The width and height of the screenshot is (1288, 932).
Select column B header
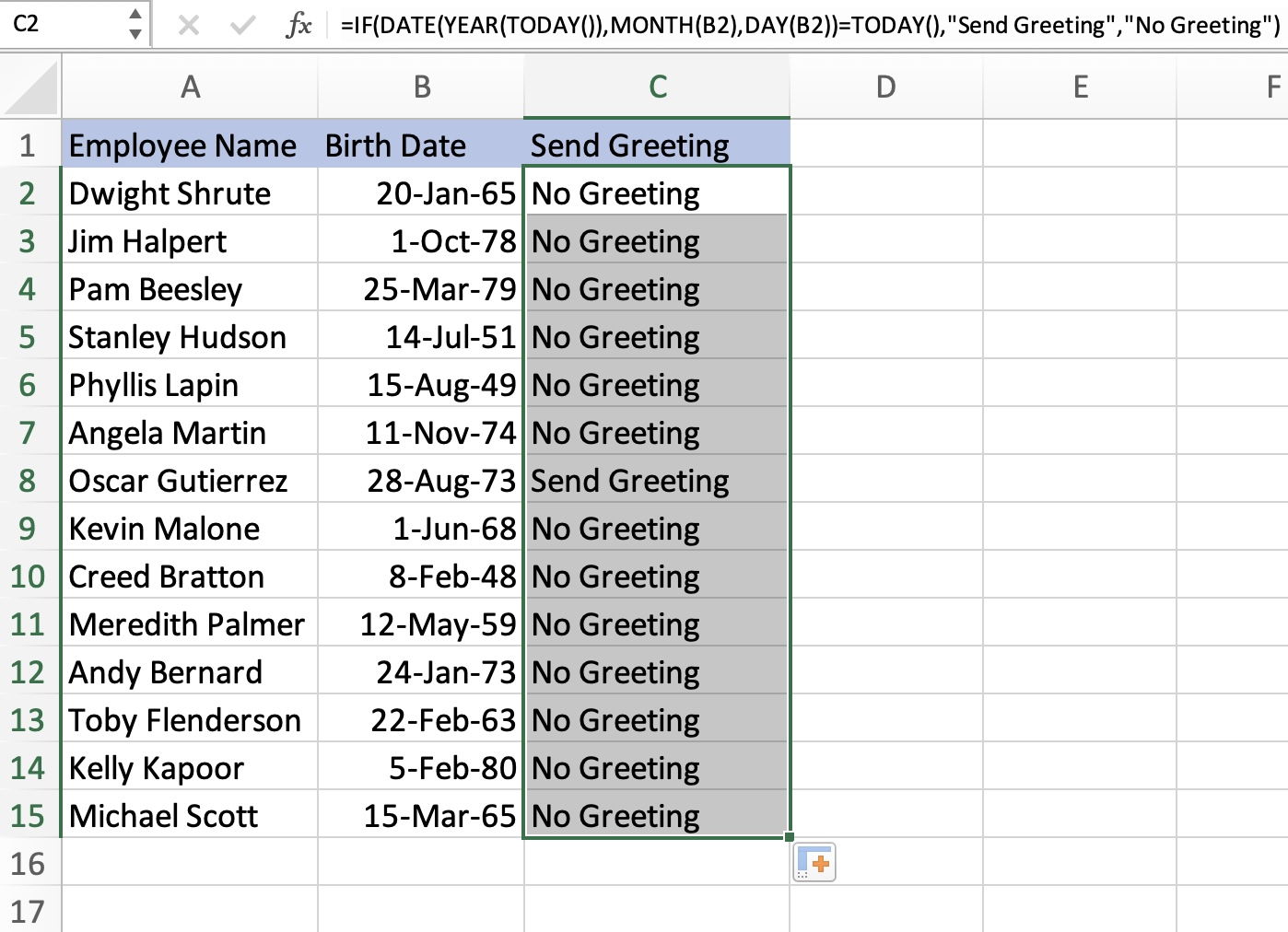point(421,87)
